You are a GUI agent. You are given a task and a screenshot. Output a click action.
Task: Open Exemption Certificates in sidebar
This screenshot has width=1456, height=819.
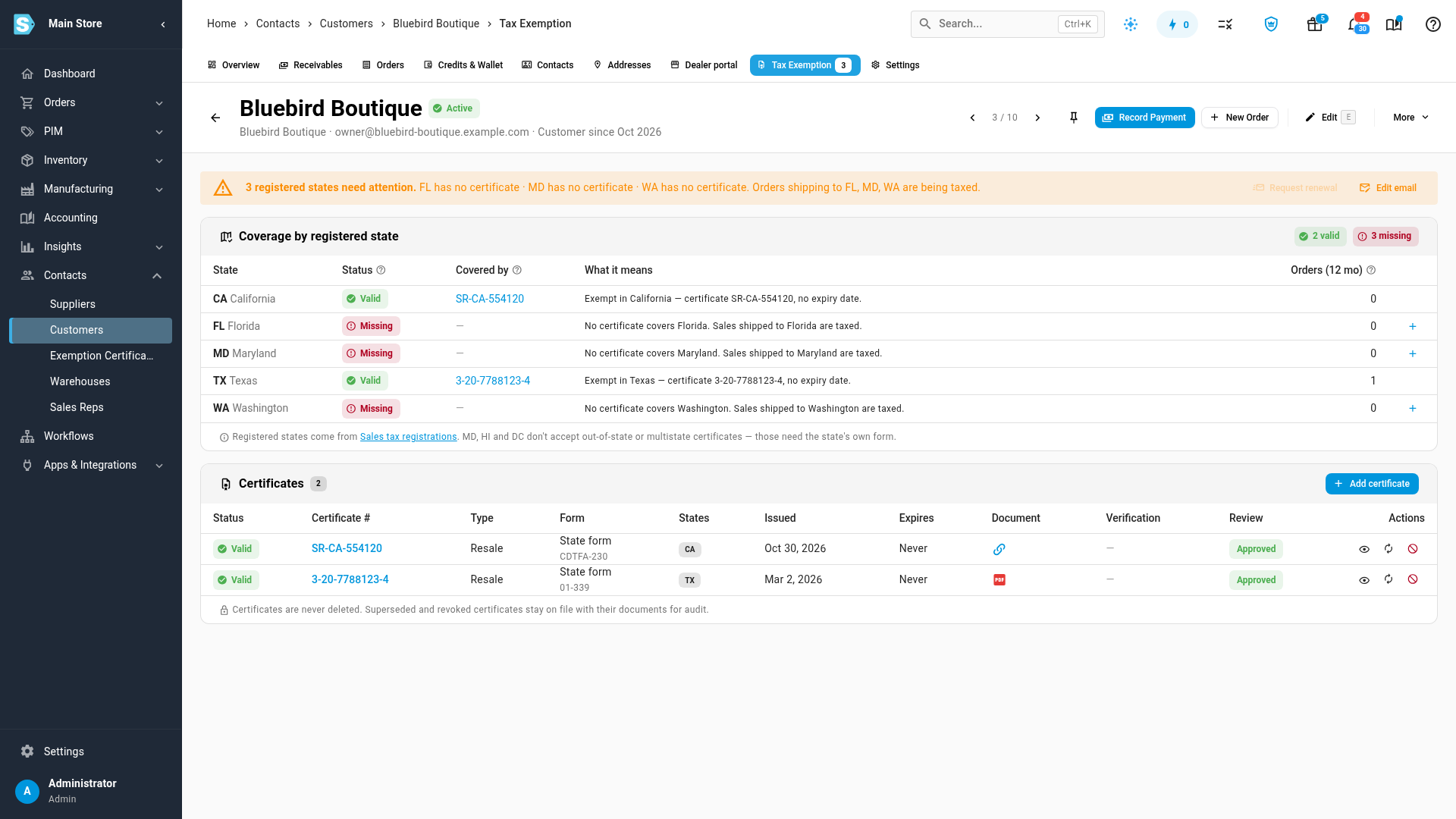[x=102, y=356]
